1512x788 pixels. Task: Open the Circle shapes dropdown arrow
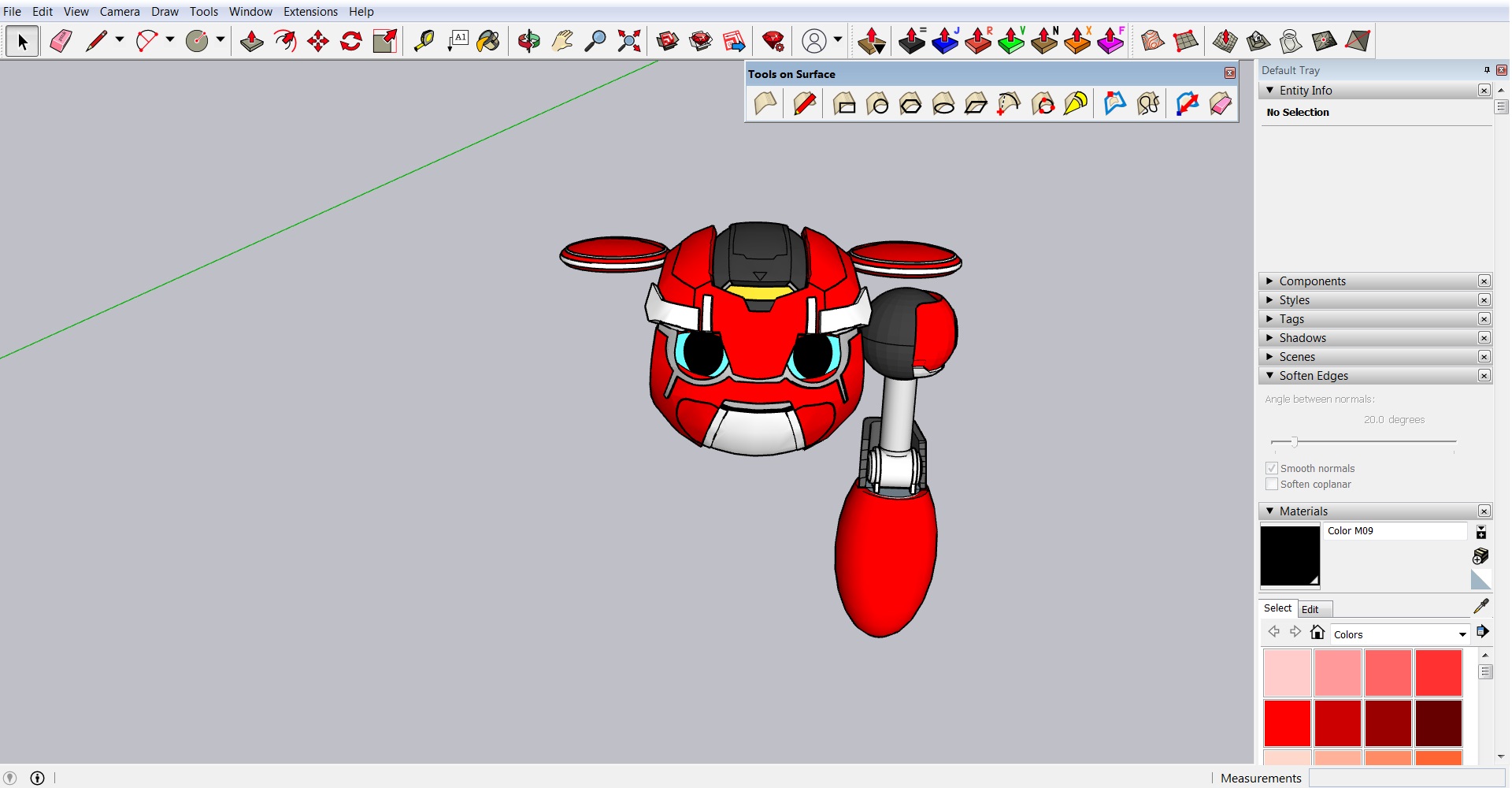click(x=220, y=39)
